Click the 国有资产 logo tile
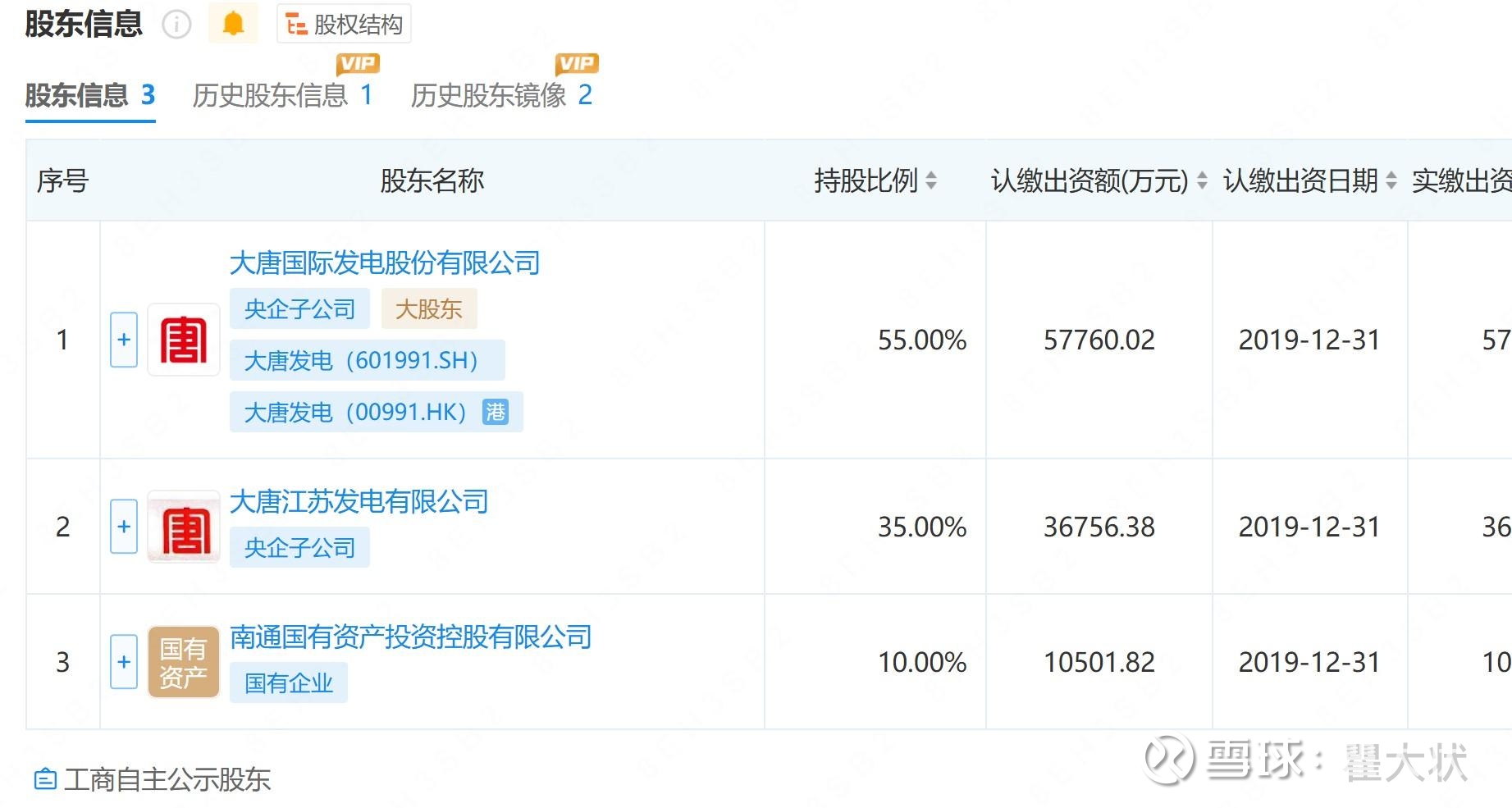 point(184,662)
